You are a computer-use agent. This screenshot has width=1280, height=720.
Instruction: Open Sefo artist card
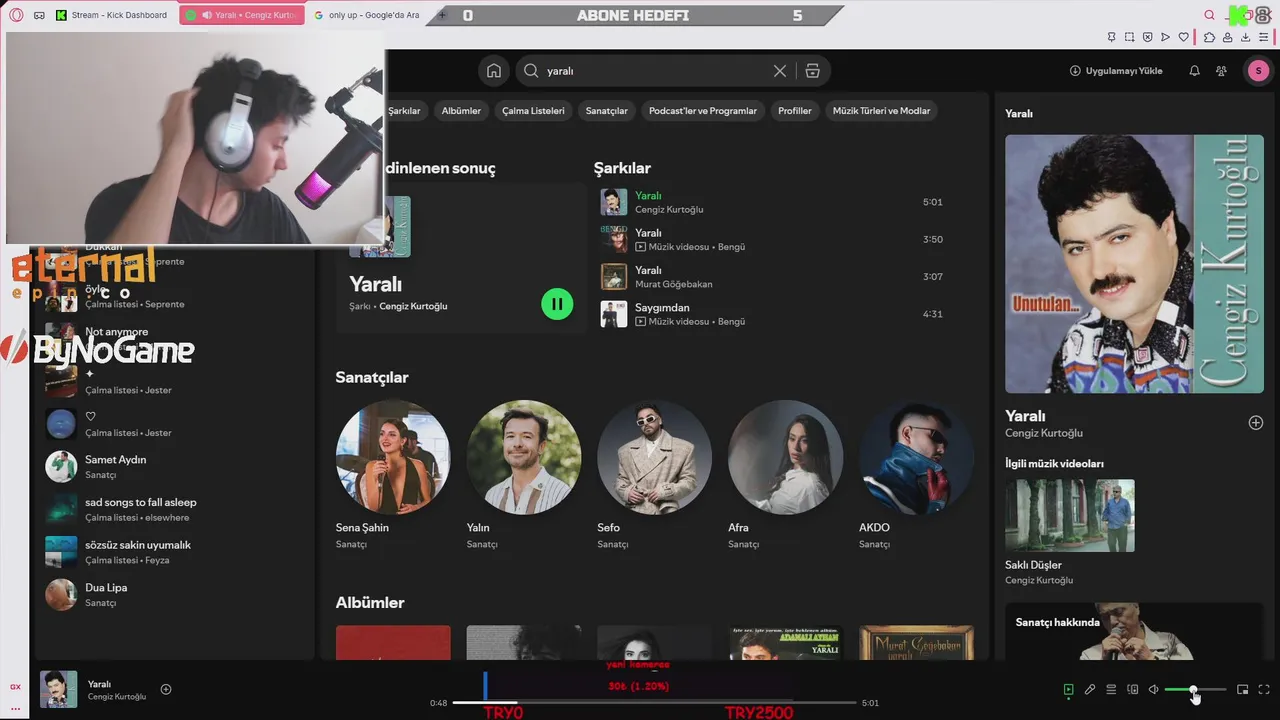pyautogui.click(x=654, y=476)
